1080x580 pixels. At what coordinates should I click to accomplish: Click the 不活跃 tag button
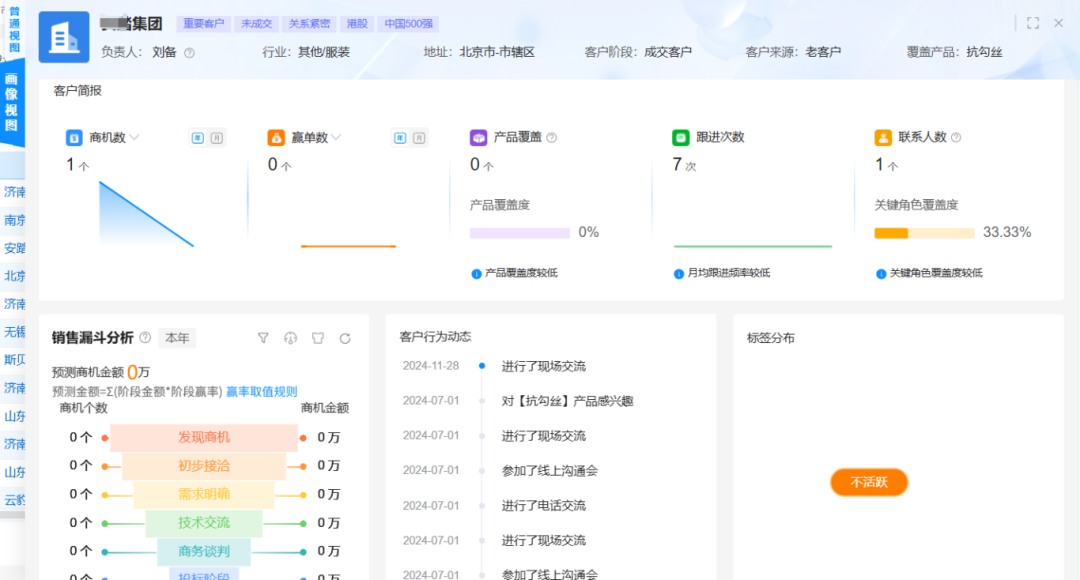pyautogui.click(x=869, y=482)
